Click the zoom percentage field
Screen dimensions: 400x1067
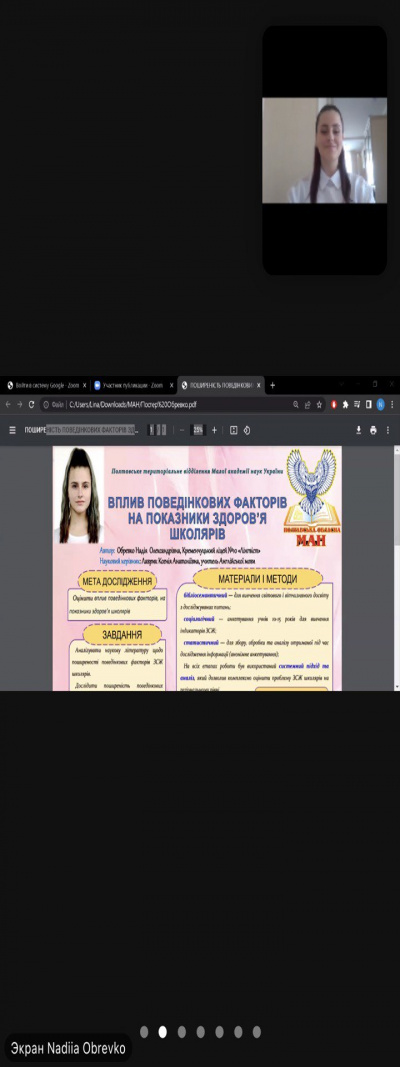point(198,430)
